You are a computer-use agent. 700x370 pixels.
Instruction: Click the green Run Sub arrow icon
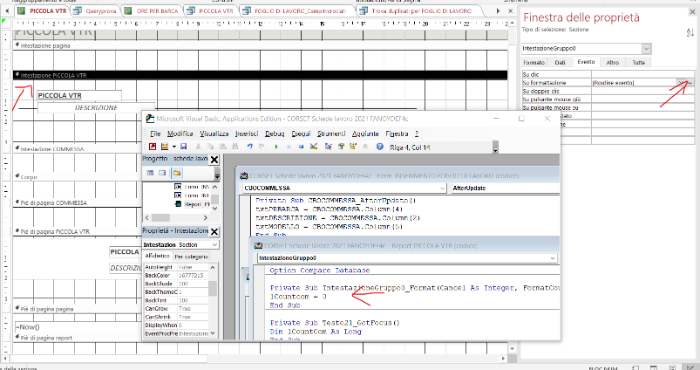pyautogui.click(x=276, y=146)
